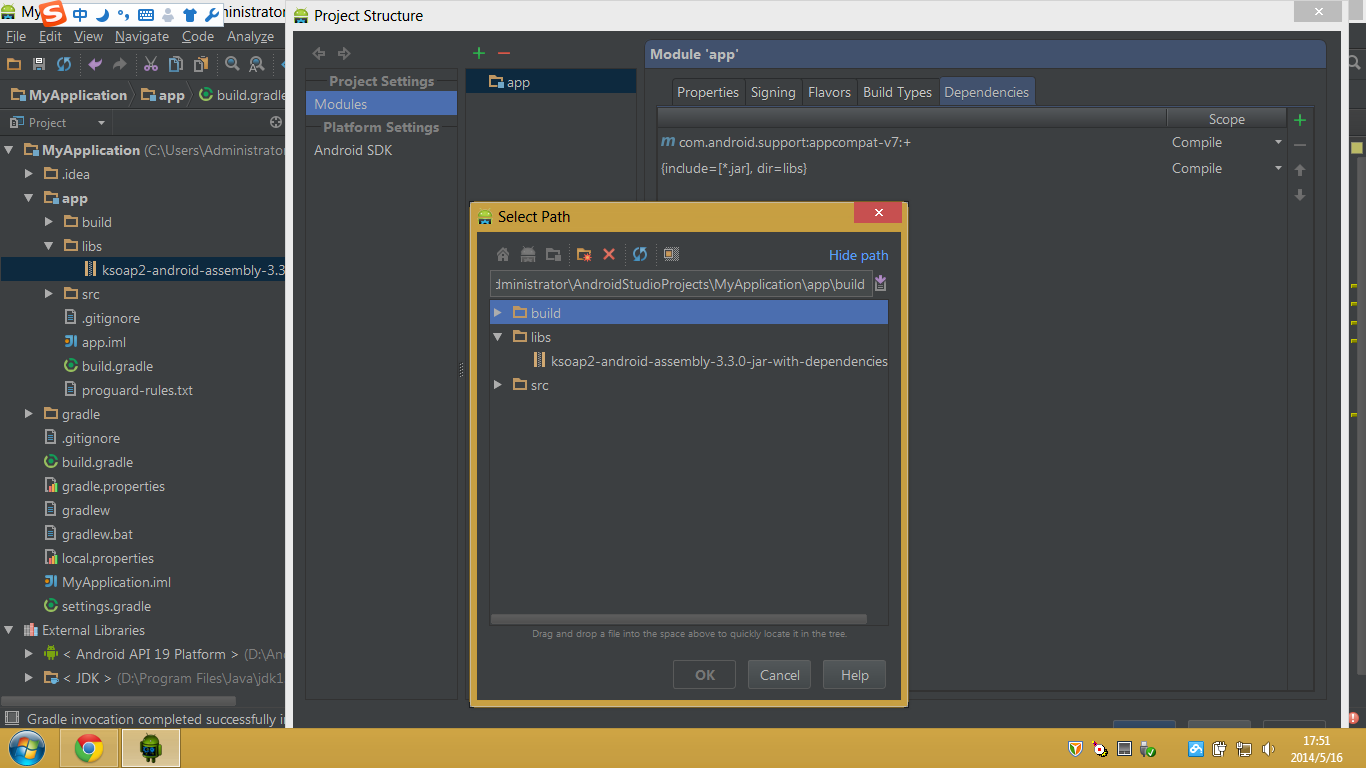The height and width of the screenshot is (768, 1366).
Task: Click the Save All disk icon
Action: pos(39,64)
